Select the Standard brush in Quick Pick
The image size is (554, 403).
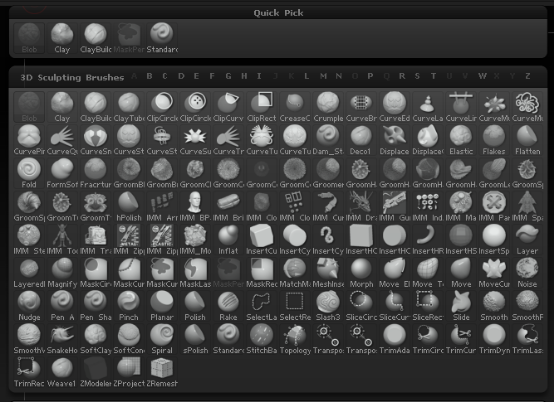point(162,38)
